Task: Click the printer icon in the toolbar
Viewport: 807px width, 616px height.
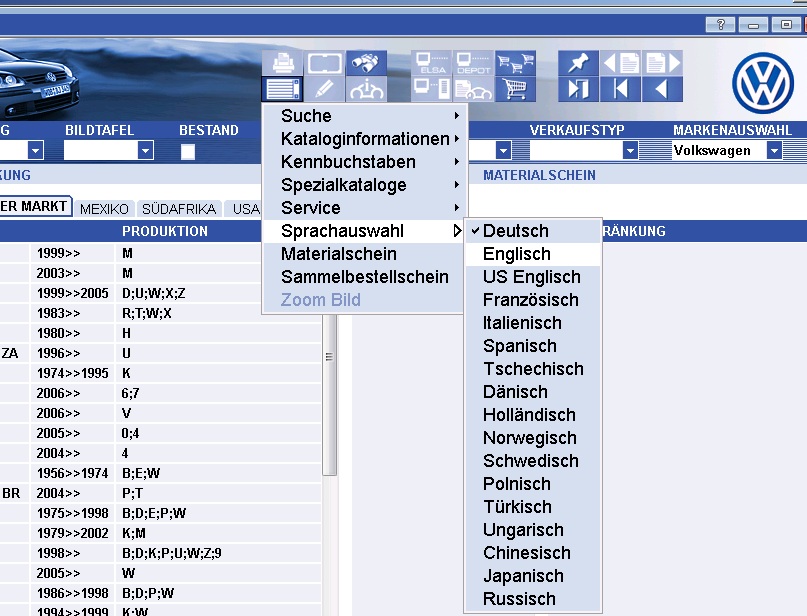Action: 283,63
